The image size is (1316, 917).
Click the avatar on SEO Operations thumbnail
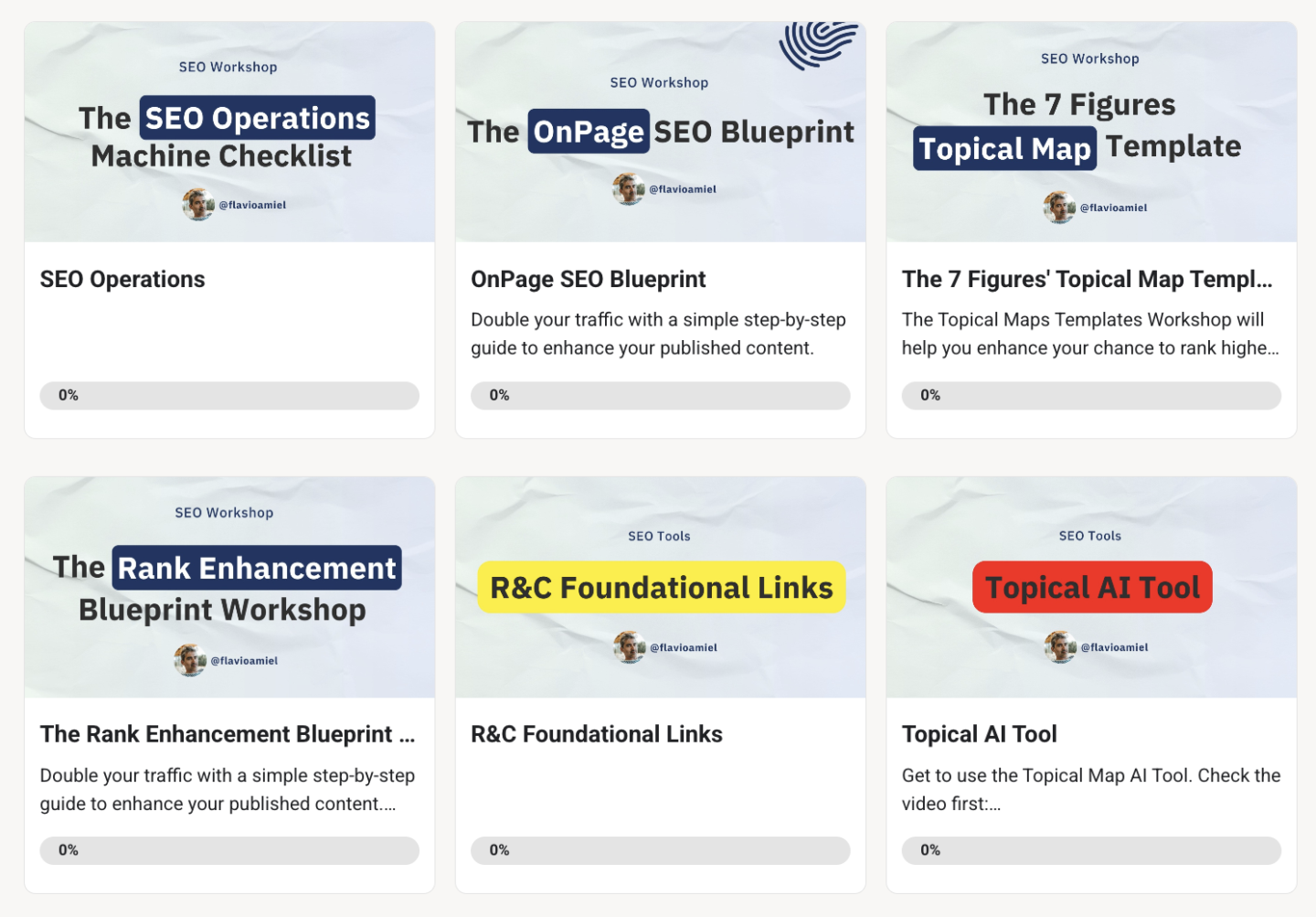198,205
